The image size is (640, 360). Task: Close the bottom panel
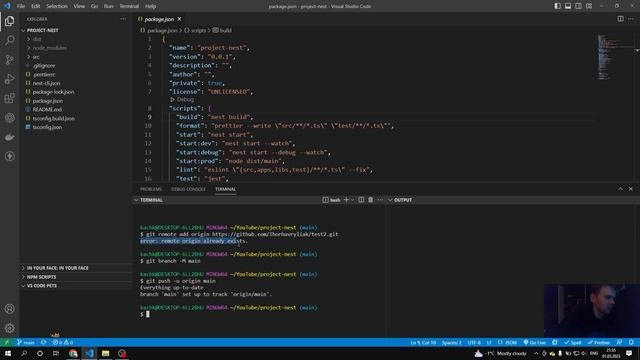pos(631,189)
